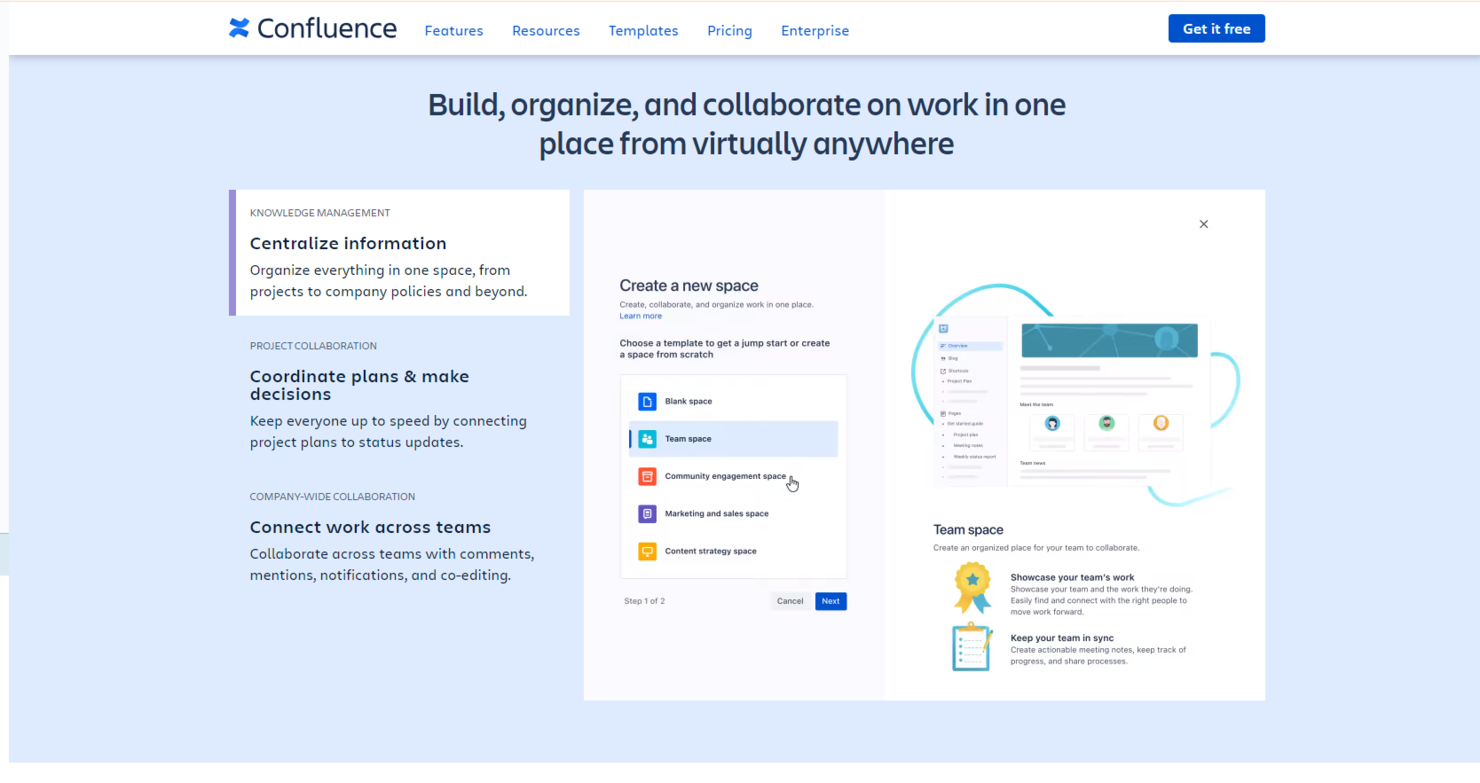Screen dimensions: 1480x783
Task: Click the Content strategy space icon
Action: 647,551
